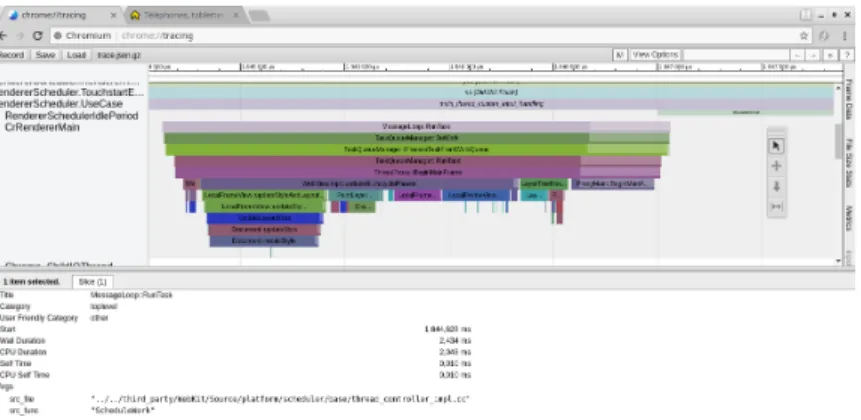Image resolution: width=861 pixels, height=420 pixels.
Task: Select the magenta LocalFrame slice
Action: pyautogui.click(x=418, y=195)
